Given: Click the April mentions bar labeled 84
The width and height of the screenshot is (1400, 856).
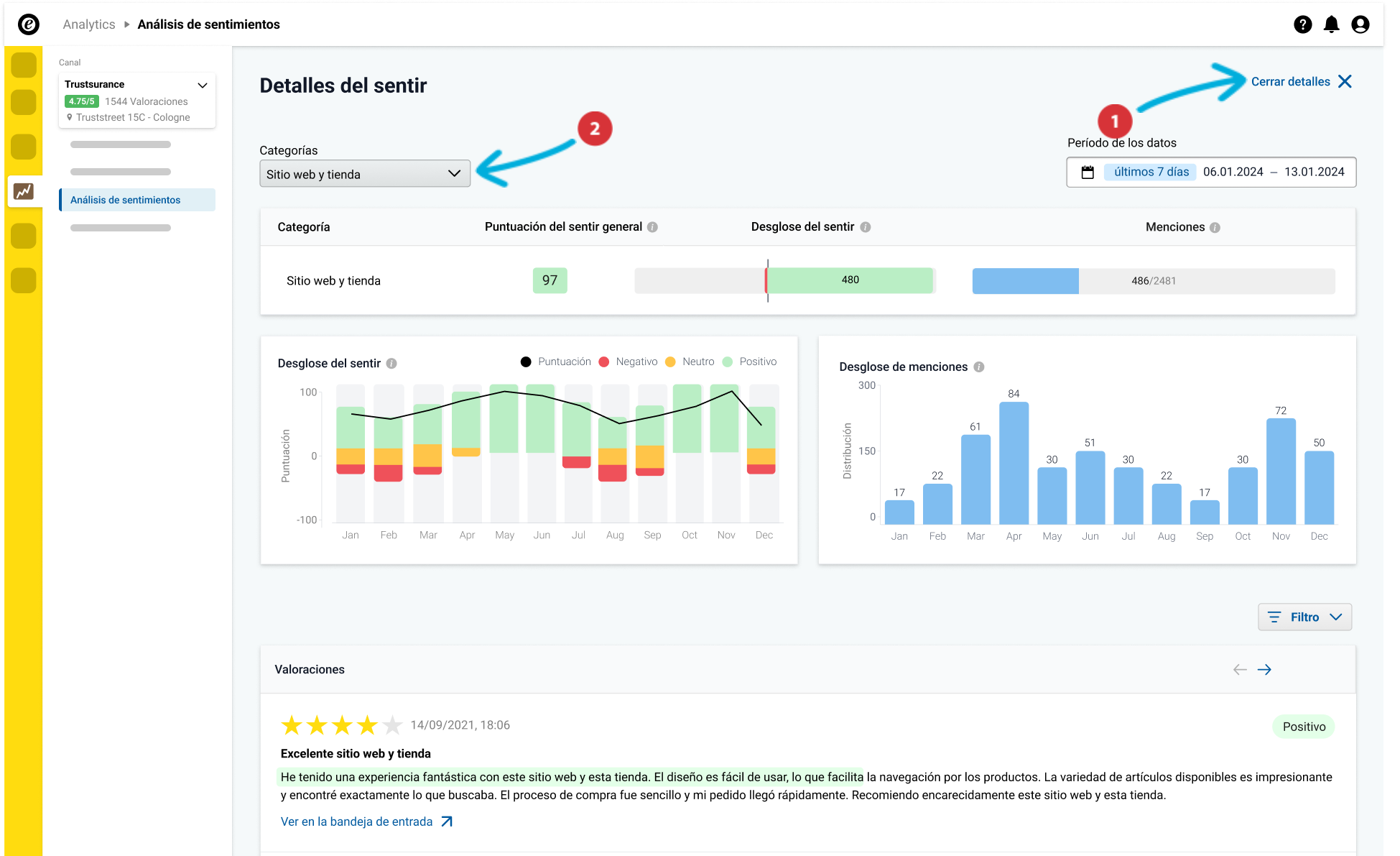Looking at the screenshot, I should [x=1014, y=463].
